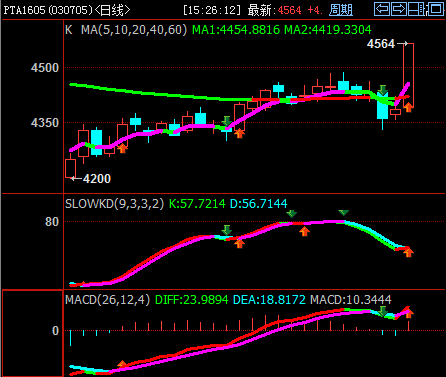
Task: Click the MA1:4454.8816 value readout
Action: coord(236,30)
